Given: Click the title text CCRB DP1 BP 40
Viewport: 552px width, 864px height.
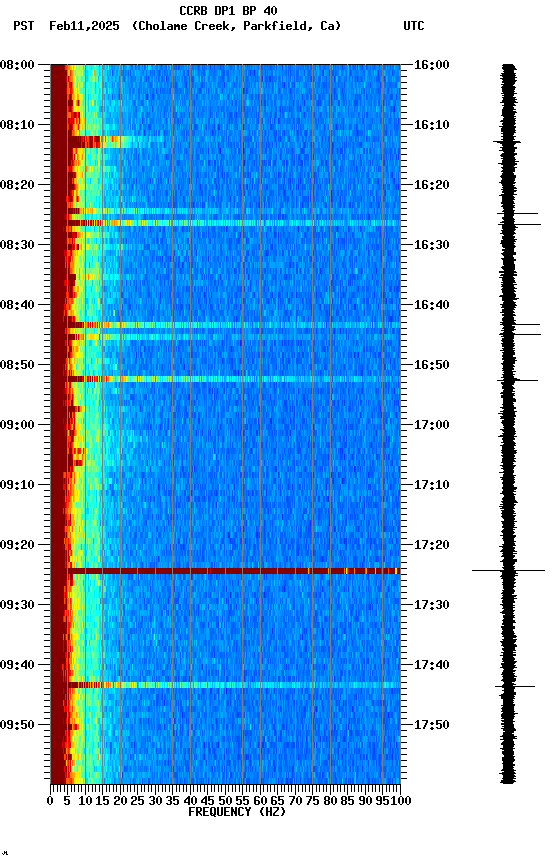Looking at the screenshot, I should (228, 11).
